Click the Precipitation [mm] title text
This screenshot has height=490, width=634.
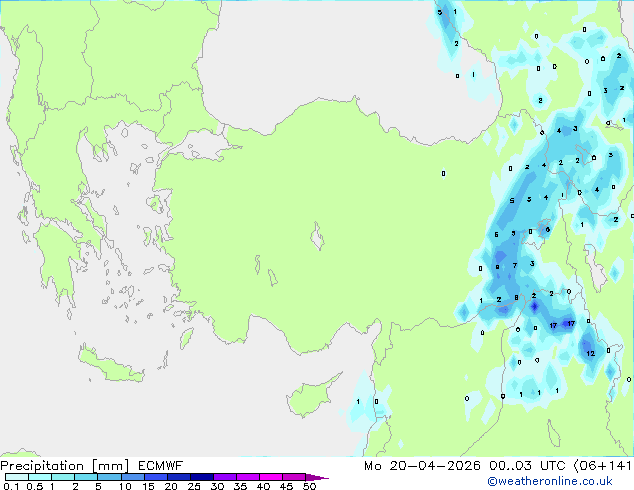point(65,466)
